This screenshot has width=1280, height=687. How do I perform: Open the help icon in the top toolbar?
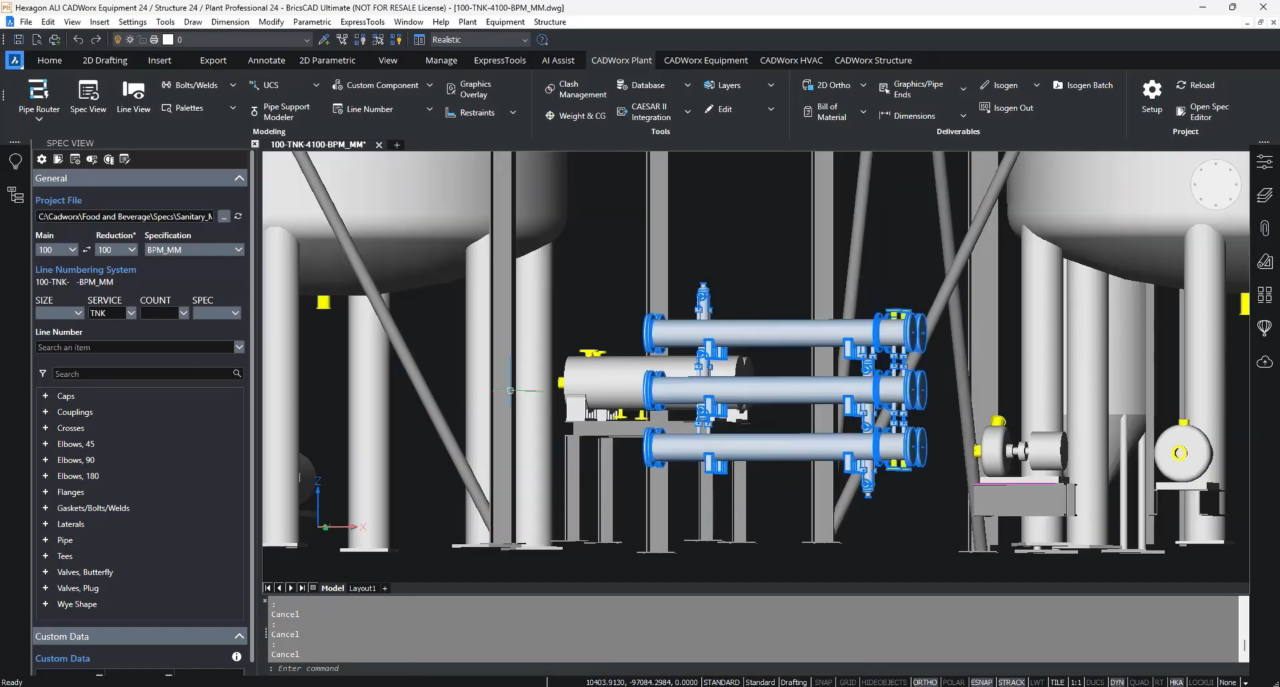tap(542, 40)
